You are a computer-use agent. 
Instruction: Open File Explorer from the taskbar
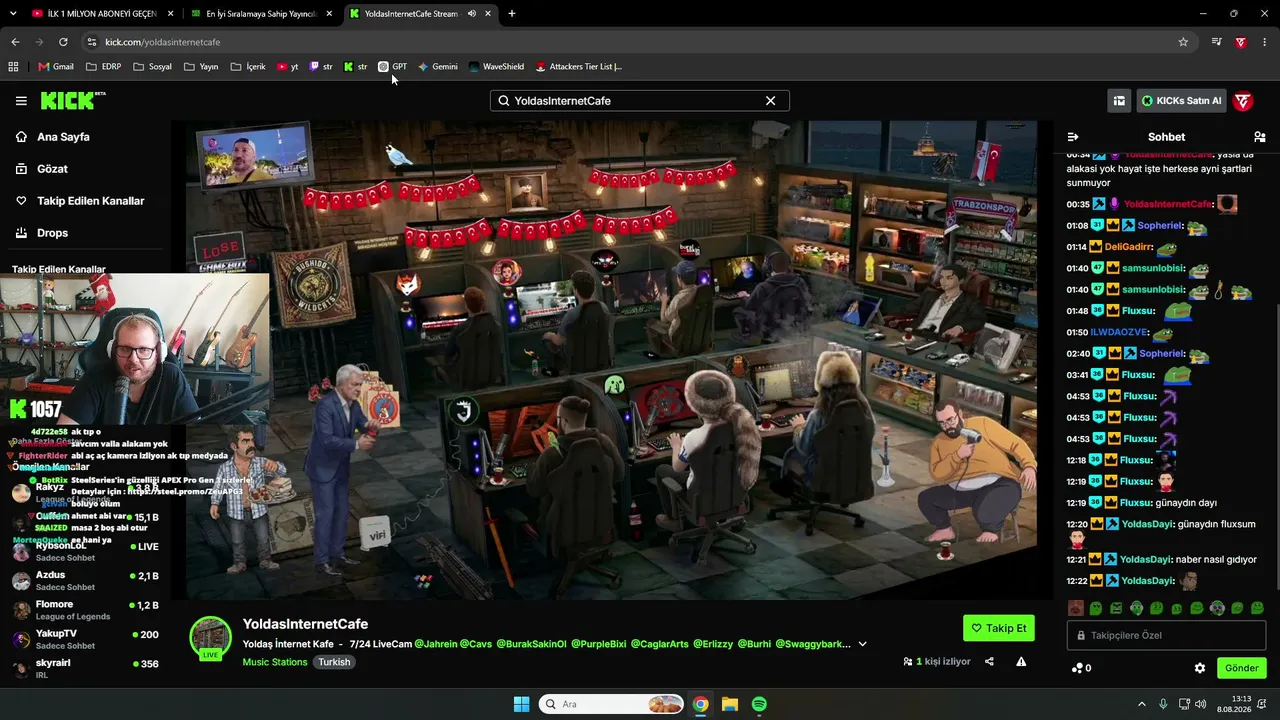pyautogui.click(x=730, y=704)
